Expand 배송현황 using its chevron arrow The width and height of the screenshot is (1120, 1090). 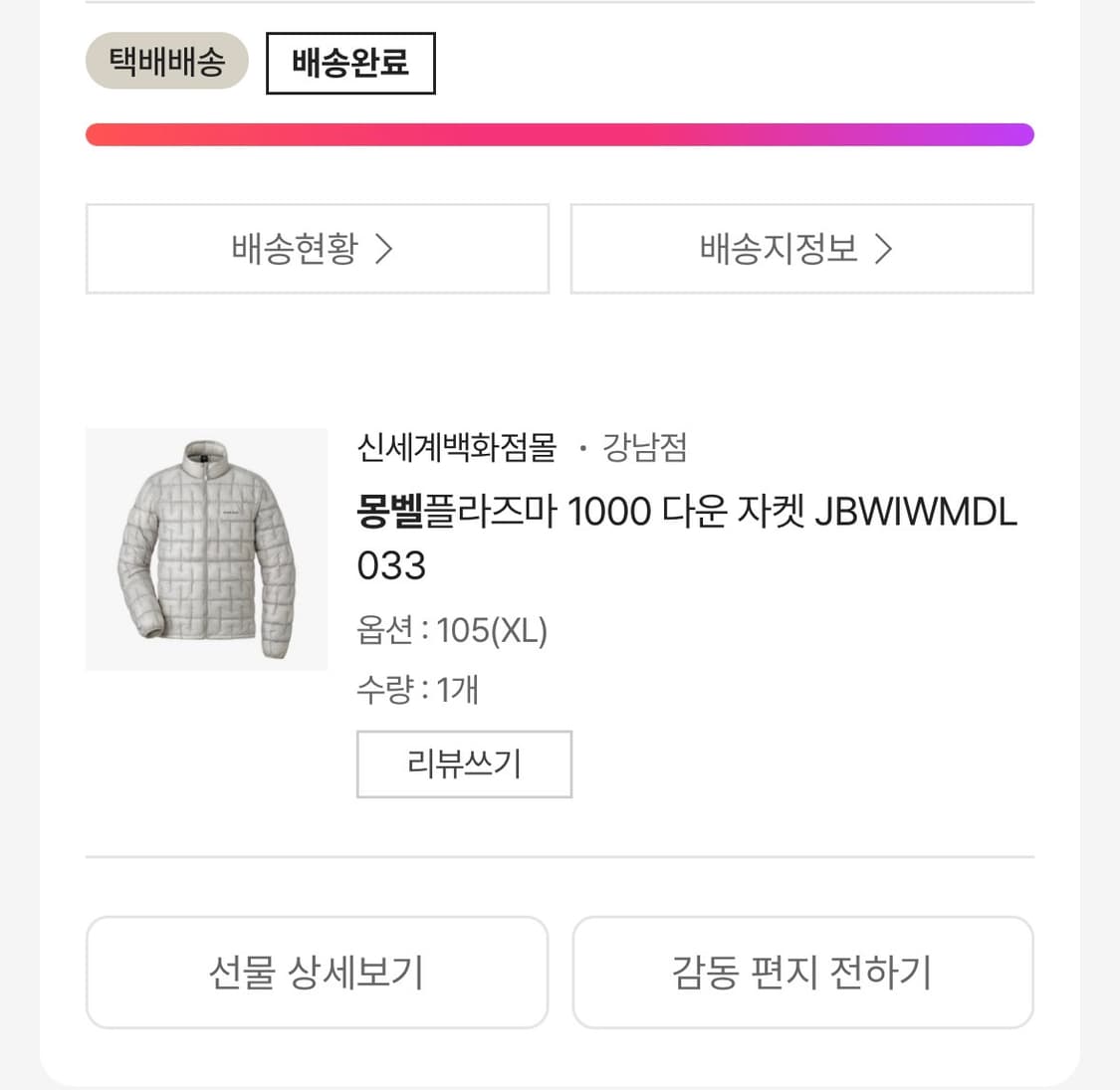[383, 249]
